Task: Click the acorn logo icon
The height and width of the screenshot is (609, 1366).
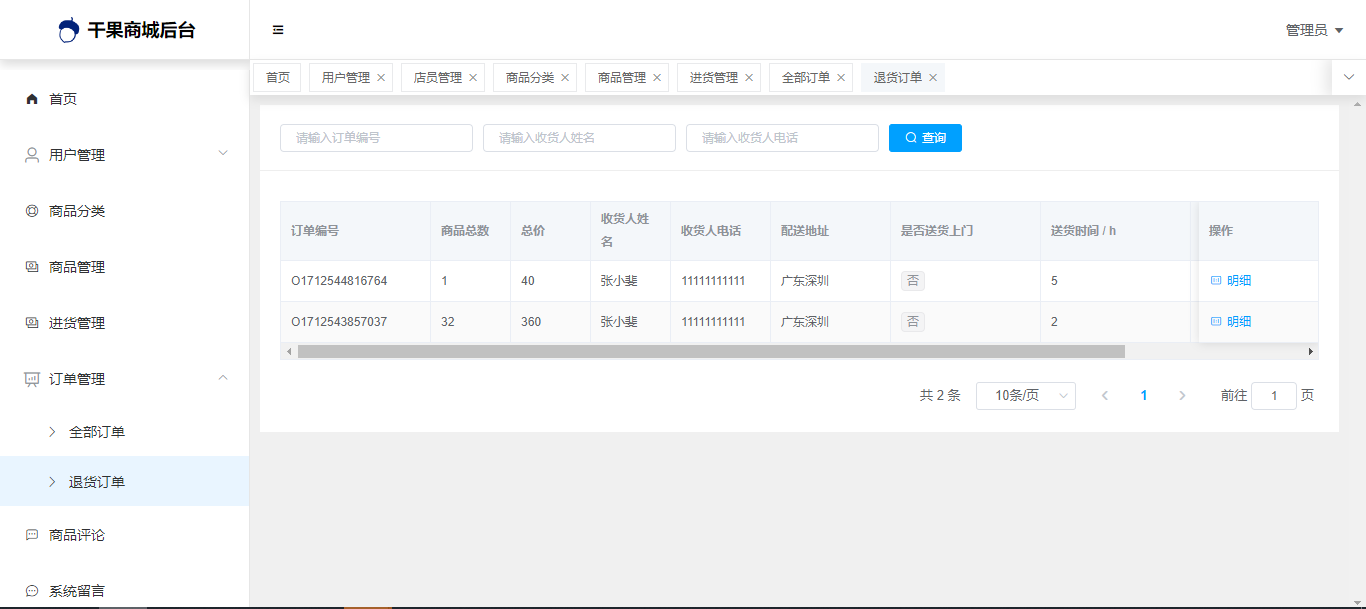Action: 69,31
